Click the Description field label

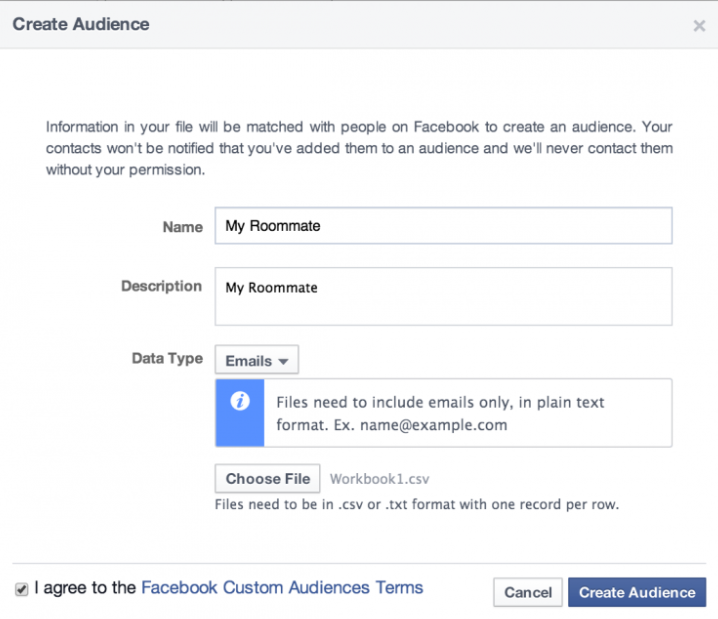[161, 286]
